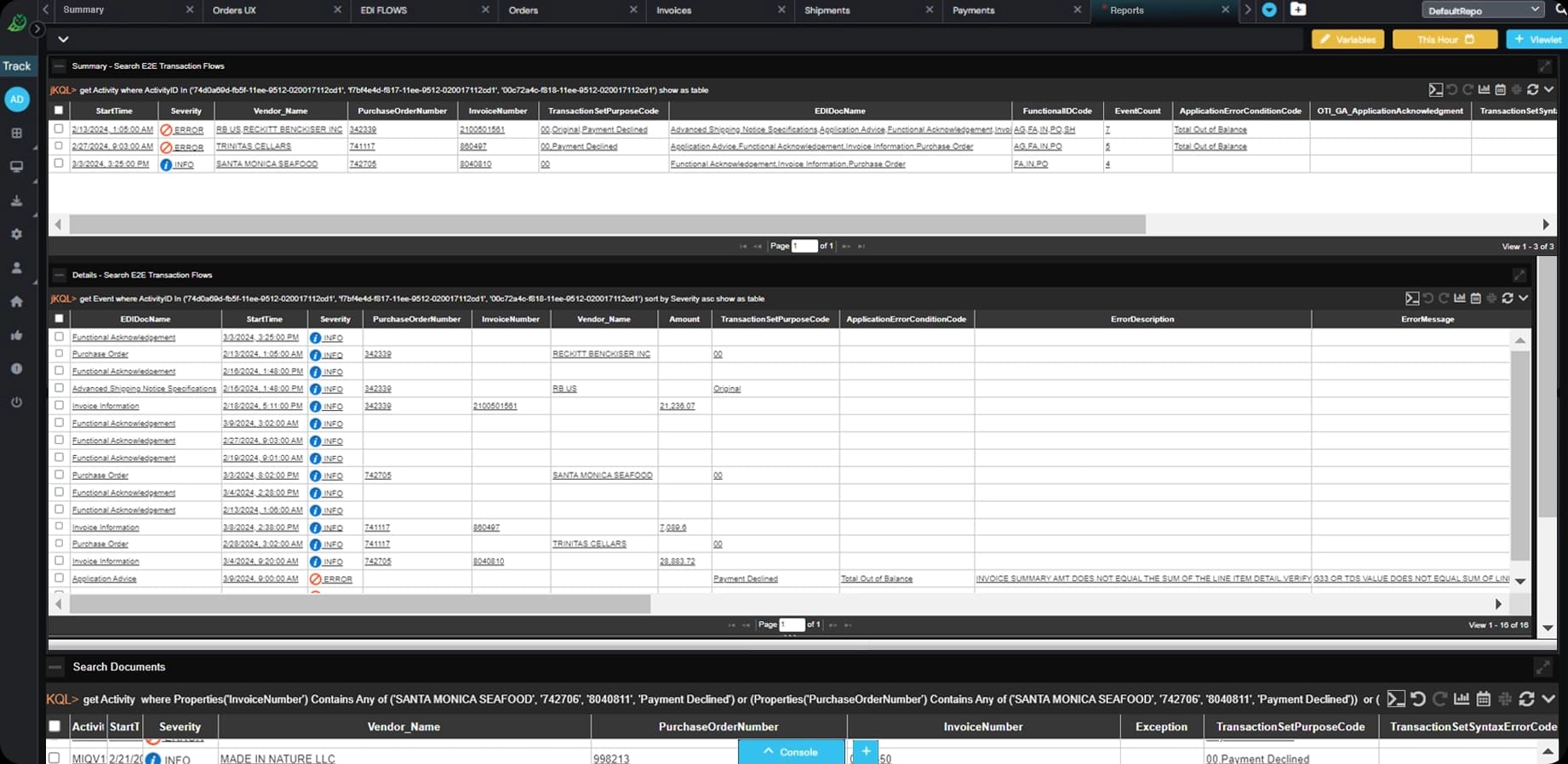This screenshot has width=1568, height=764.
Task: Open the Search Documents toolbar chevron menu
Action: pos(1548,698)
